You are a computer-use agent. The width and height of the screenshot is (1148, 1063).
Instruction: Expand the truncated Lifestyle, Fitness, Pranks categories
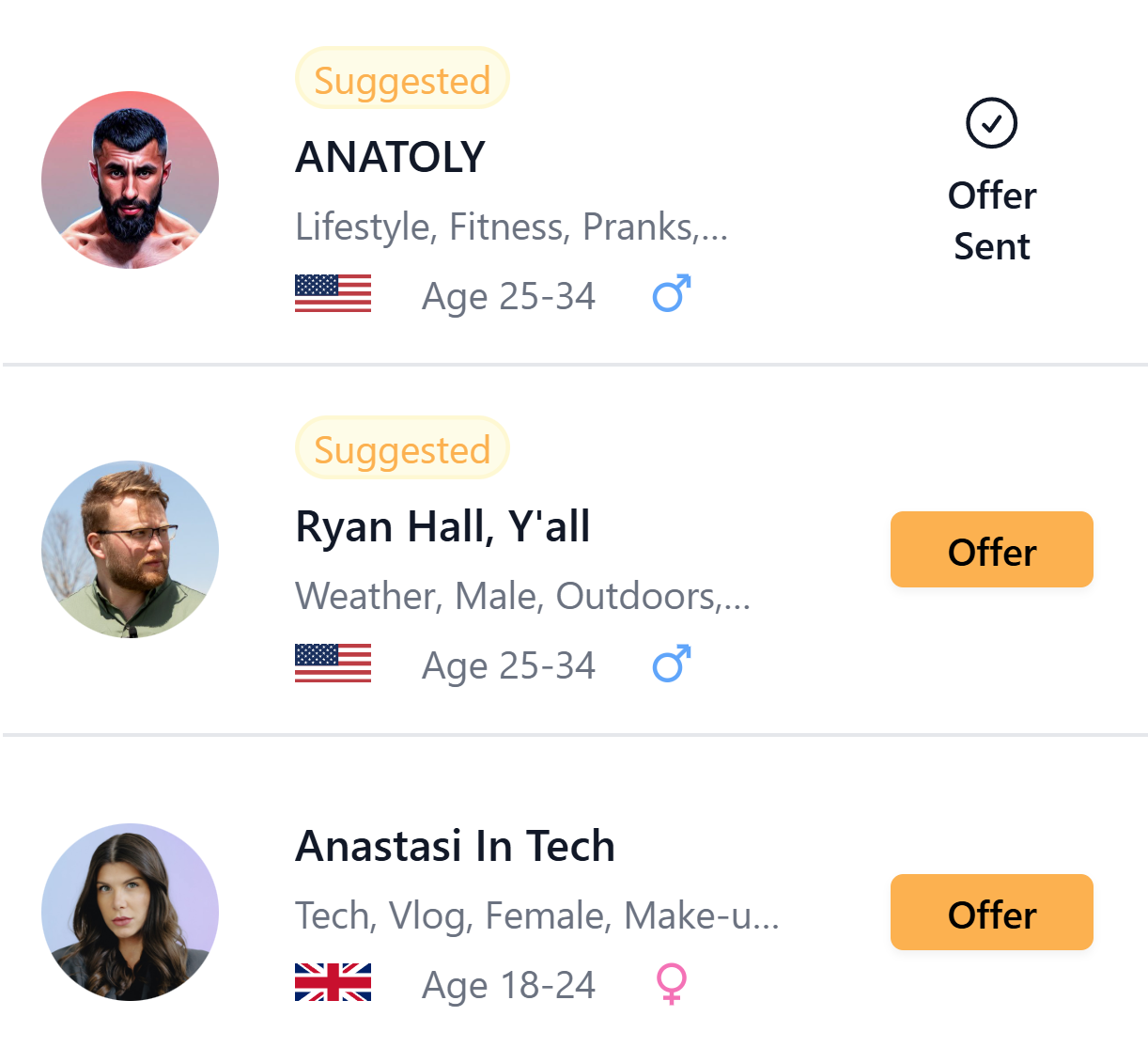pos(511,227)
